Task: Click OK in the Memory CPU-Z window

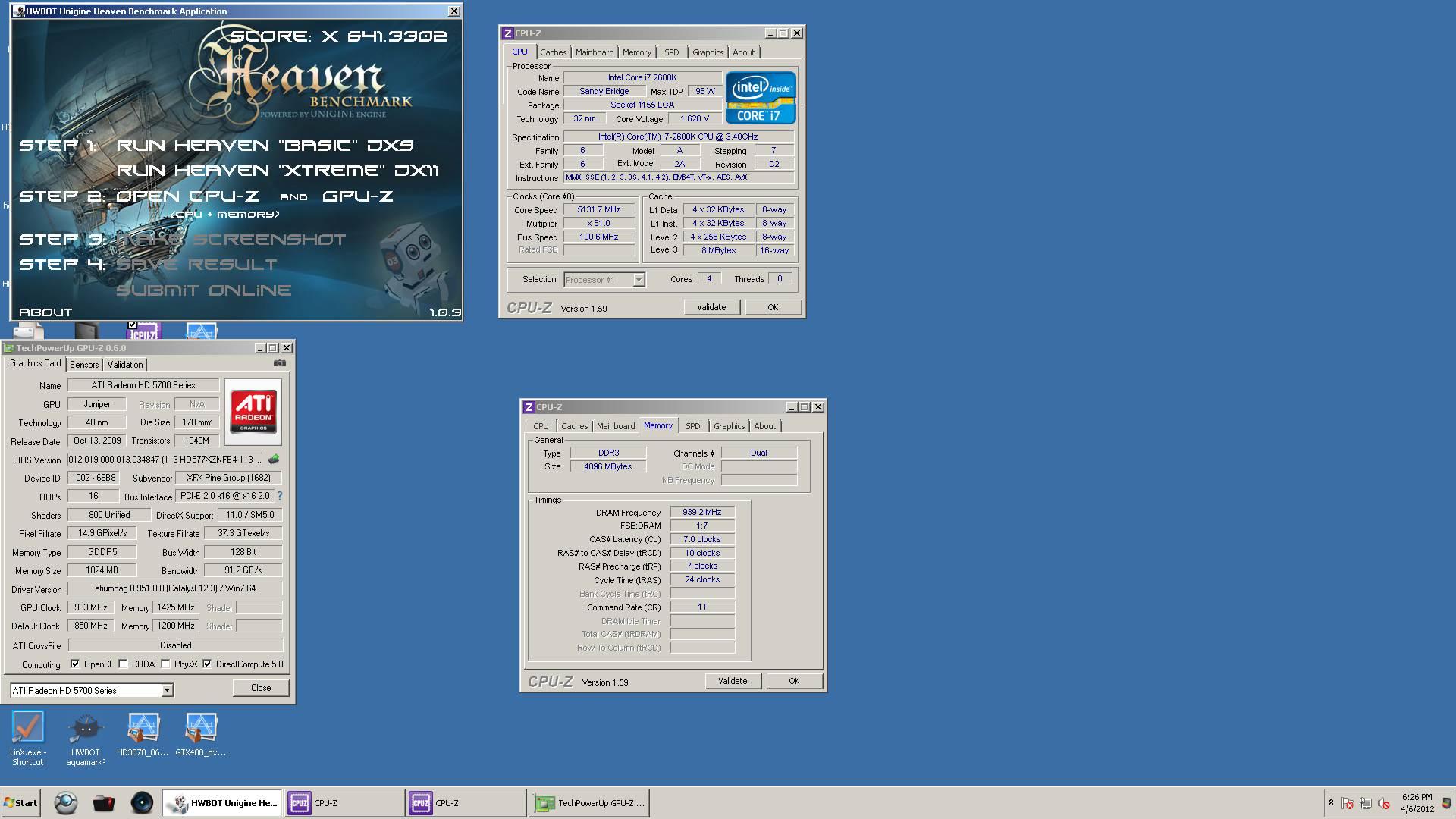Action: (794, 681)
